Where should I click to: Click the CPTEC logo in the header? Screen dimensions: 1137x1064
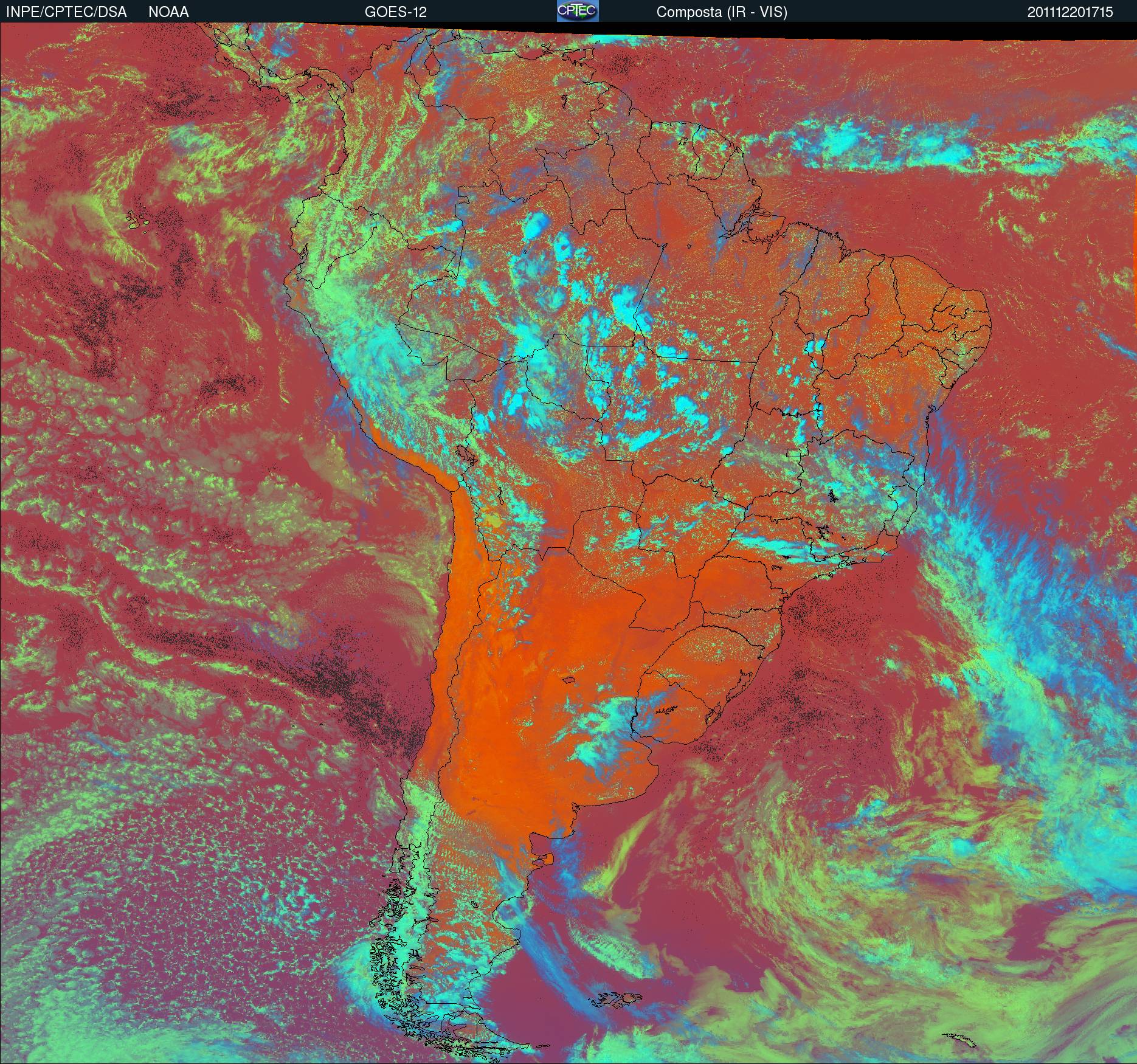tap(578, 11)
